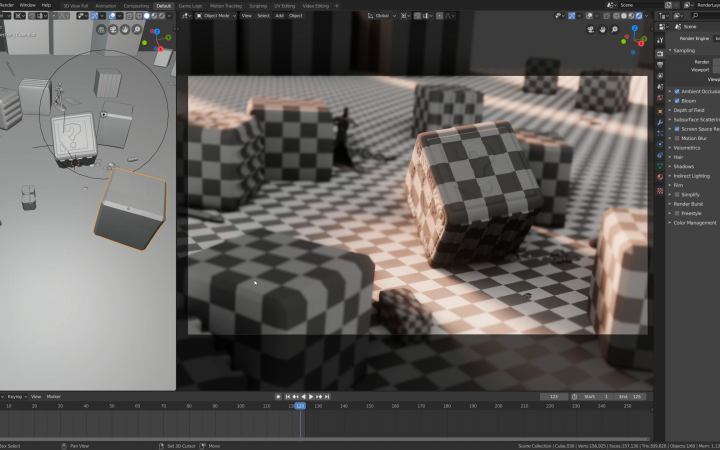Open the Object Data properties tab
720x450 pixels.
(x=660, y=166)
